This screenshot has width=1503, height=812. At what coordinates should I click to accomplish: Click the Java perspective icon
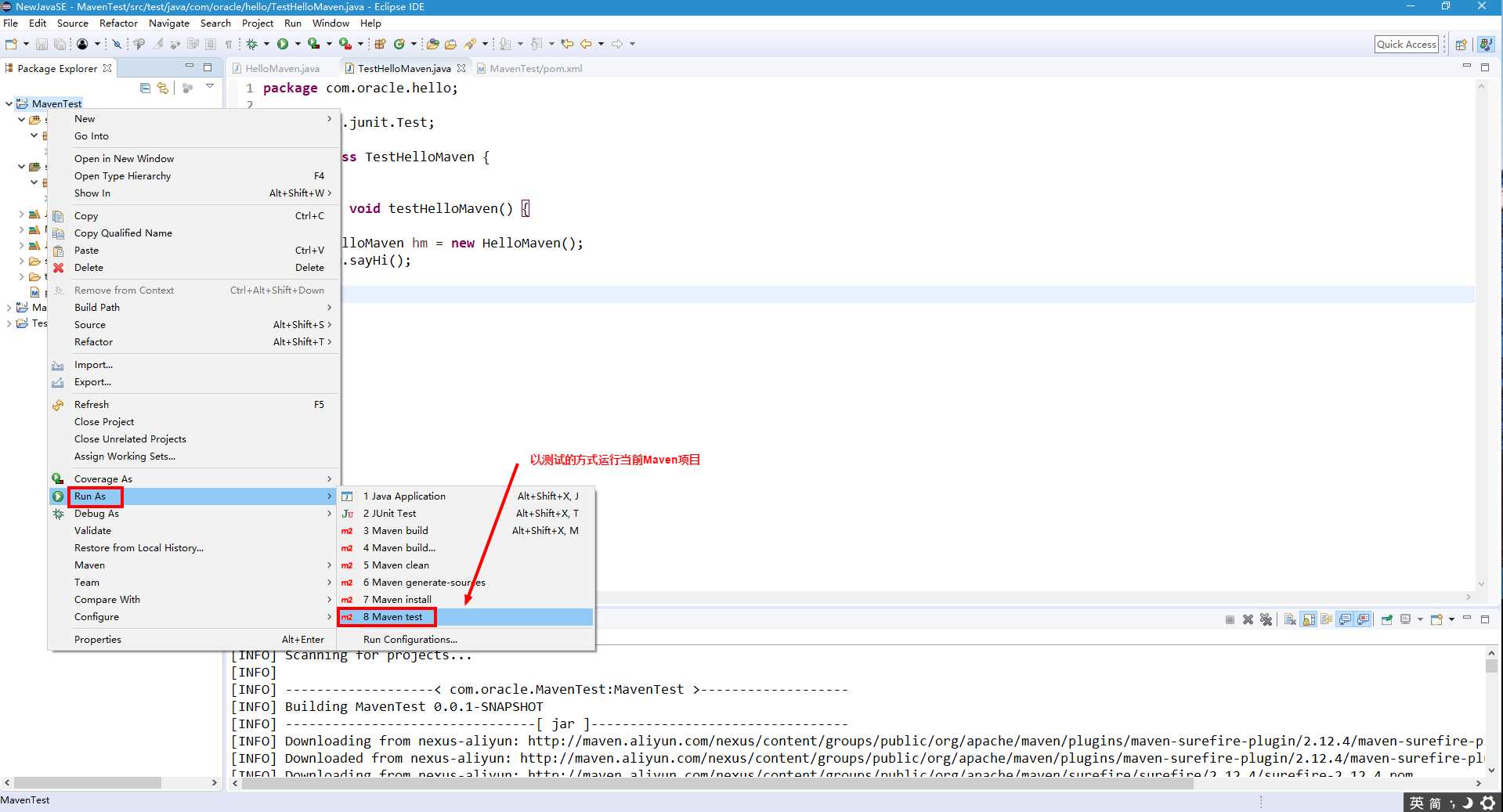1485,45
